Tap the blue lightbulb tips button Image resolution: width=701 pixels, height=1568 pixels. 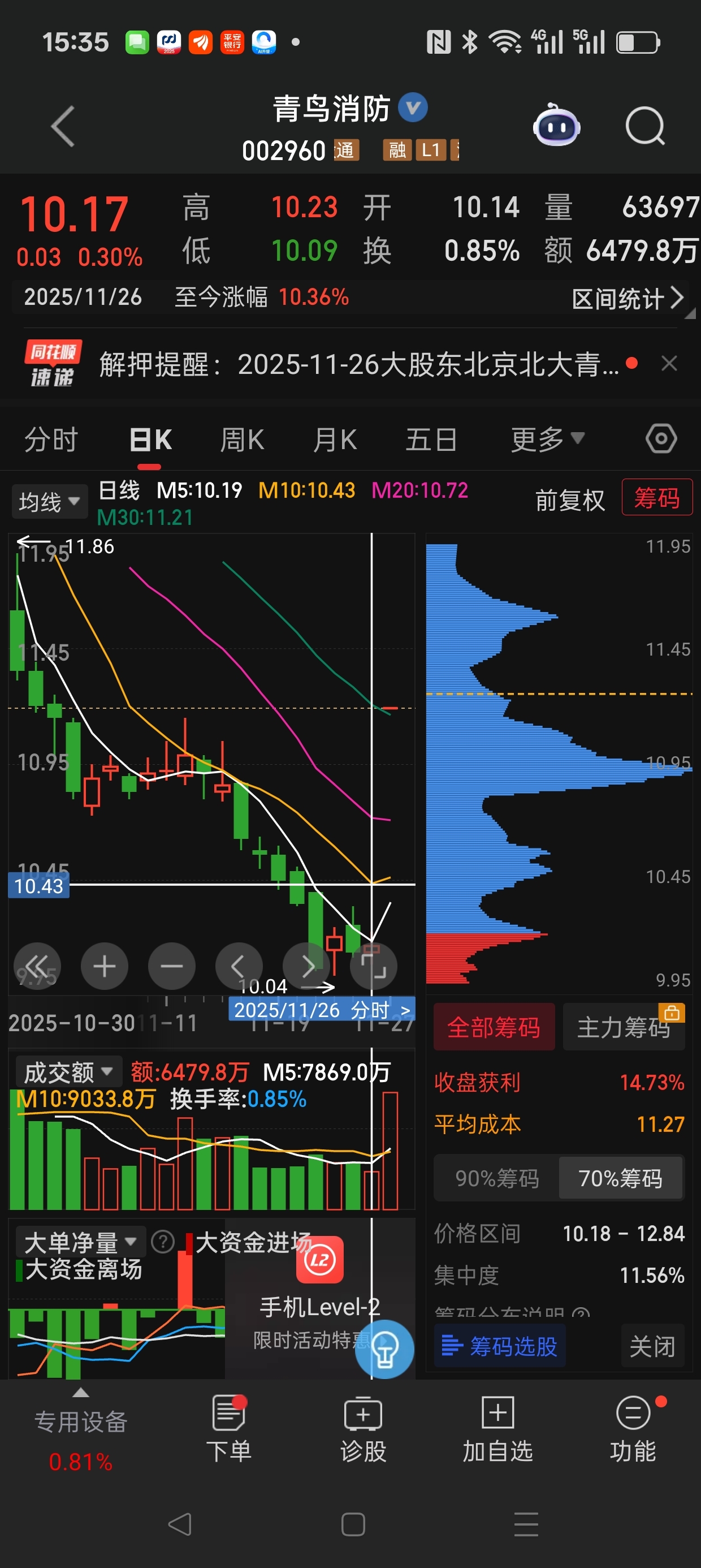(x=384, y=1350)
